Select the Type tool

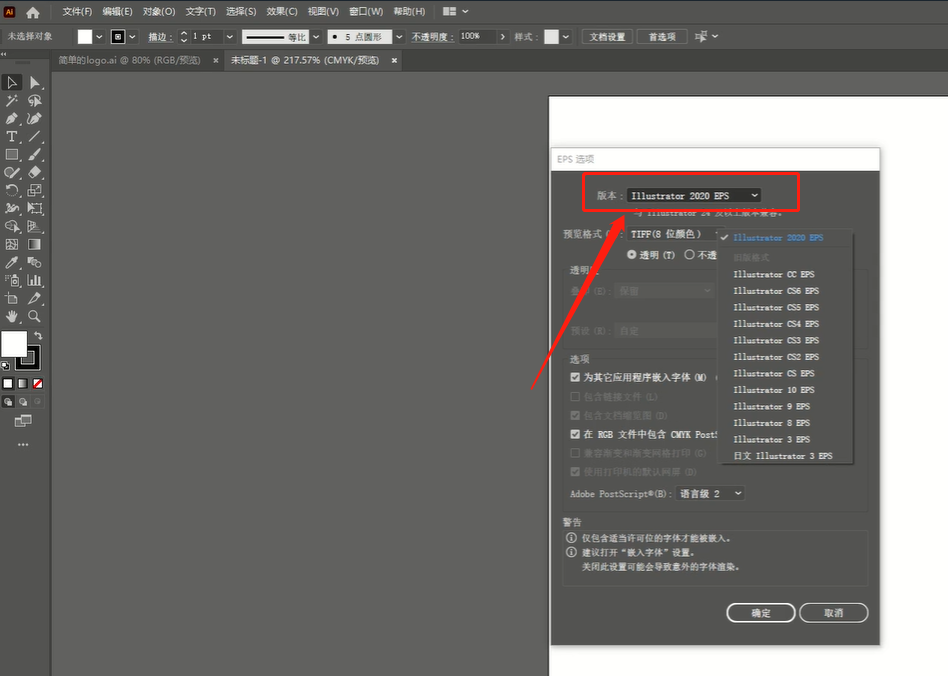pyautogui.click(x=11, y=137)
